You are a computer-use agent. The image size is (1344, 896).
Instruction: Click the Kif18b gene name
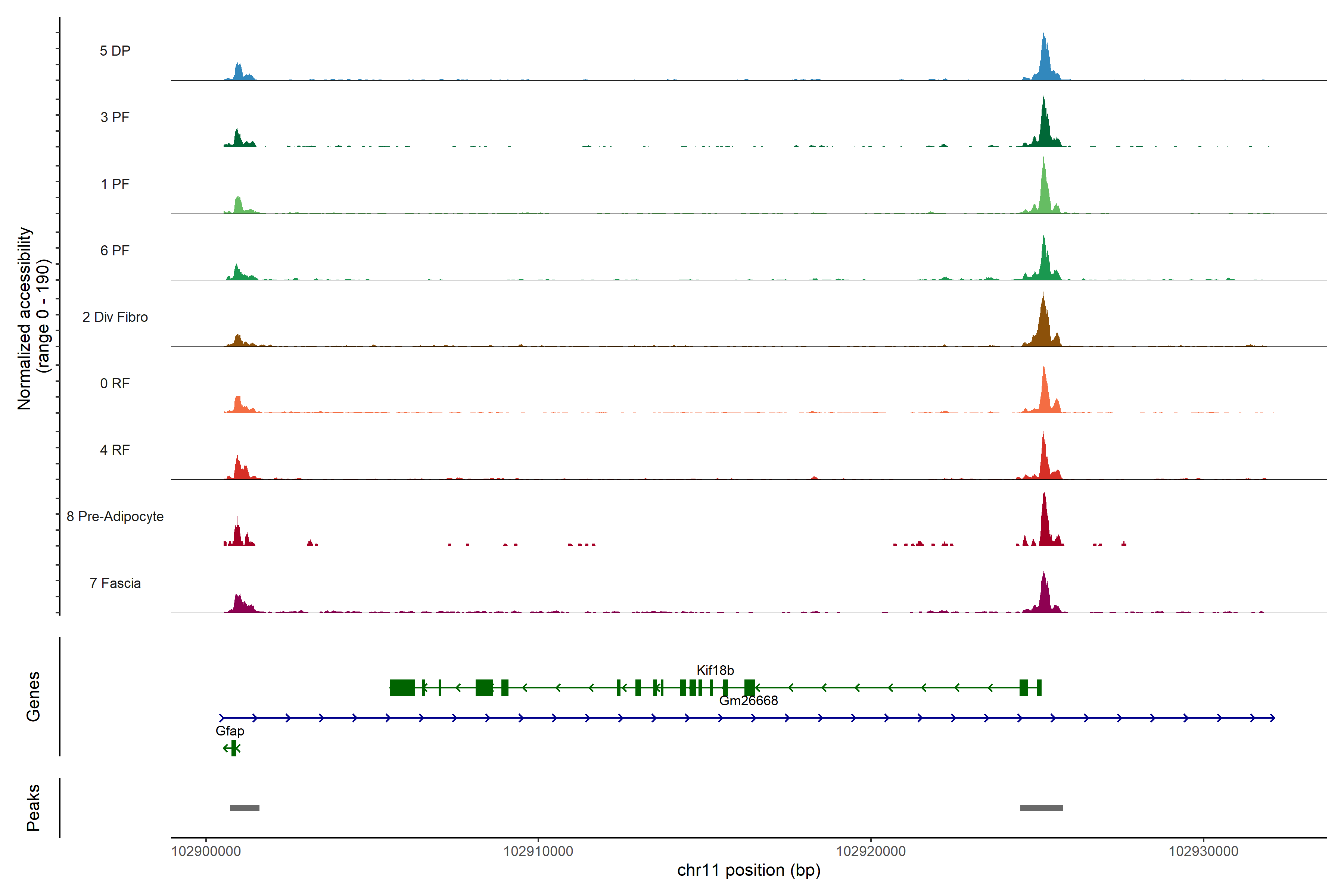[715, 670]
